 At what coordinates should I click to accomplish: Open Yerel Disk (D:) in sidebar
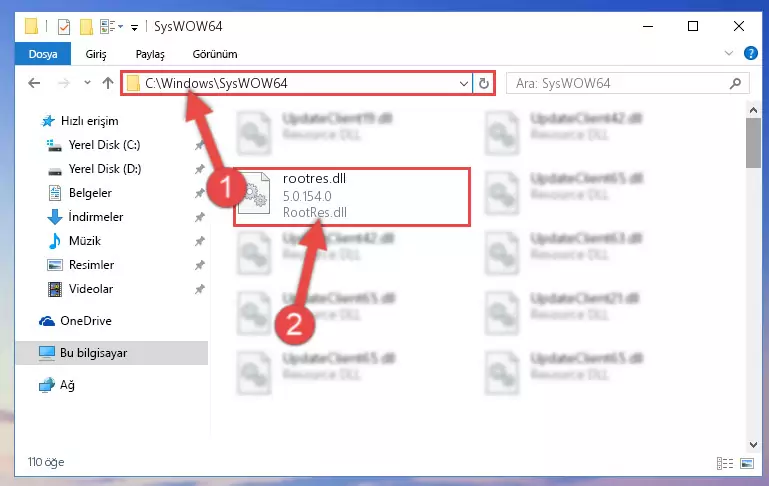click(x=104, y=169)
